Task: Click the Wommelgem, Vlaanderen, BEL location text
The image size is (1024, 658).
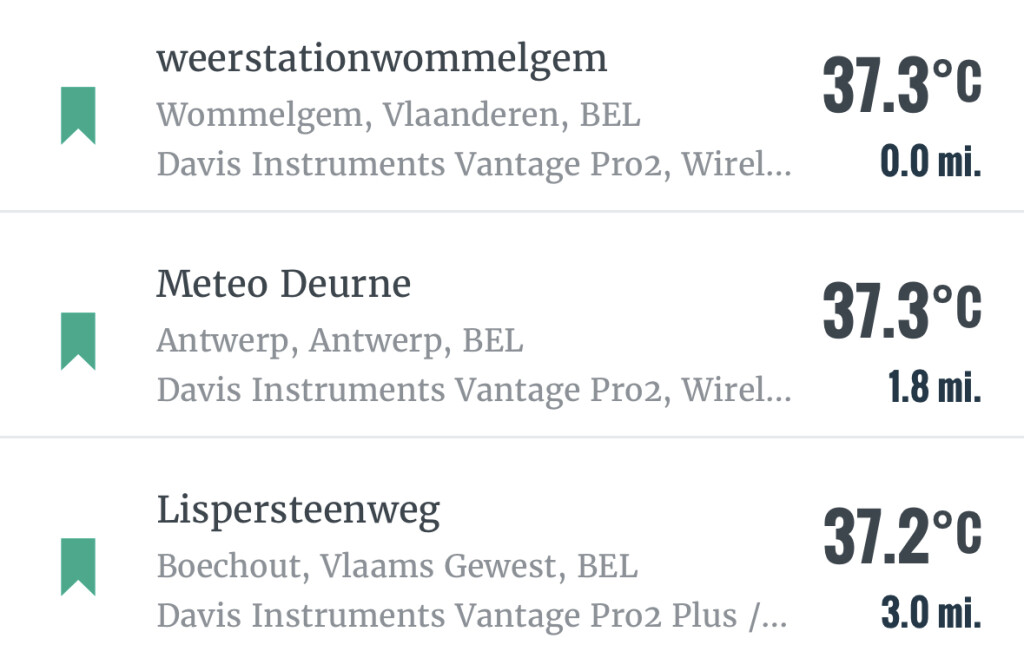Action: 398,115
